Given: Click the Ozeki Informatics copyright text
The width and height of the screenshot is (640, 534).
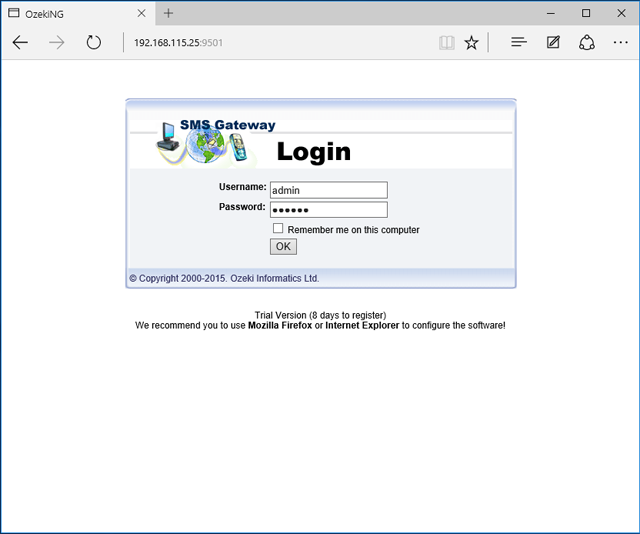Looking at the screenshot, I should coord(224,278).
